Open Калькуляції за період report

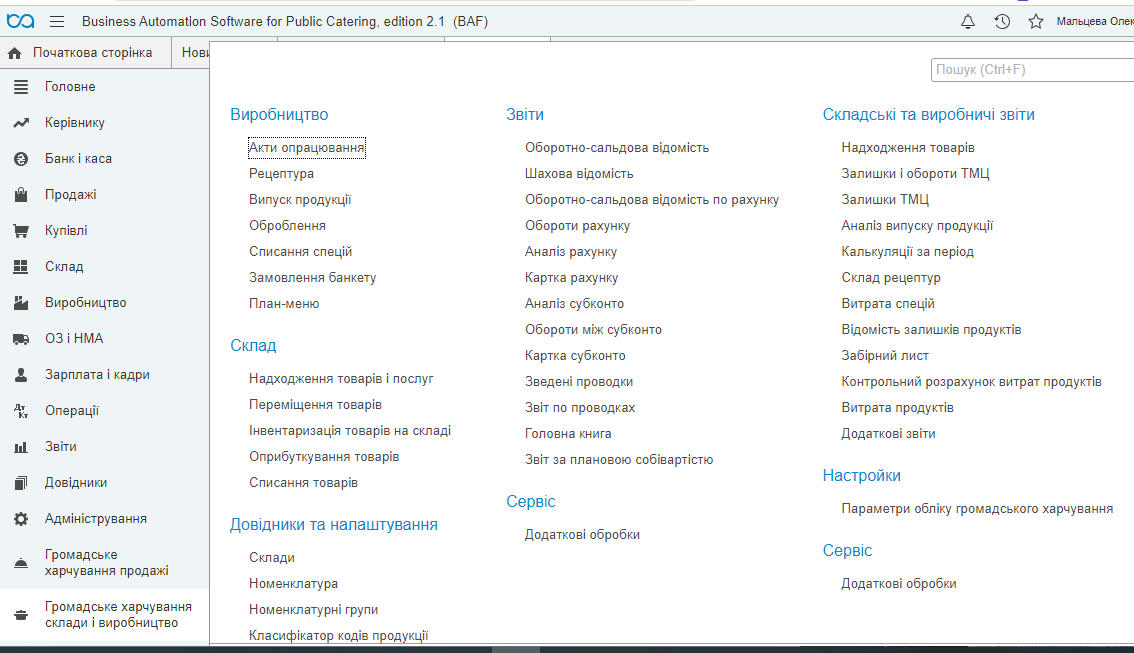pyautogui.click(x=908, y=252)
